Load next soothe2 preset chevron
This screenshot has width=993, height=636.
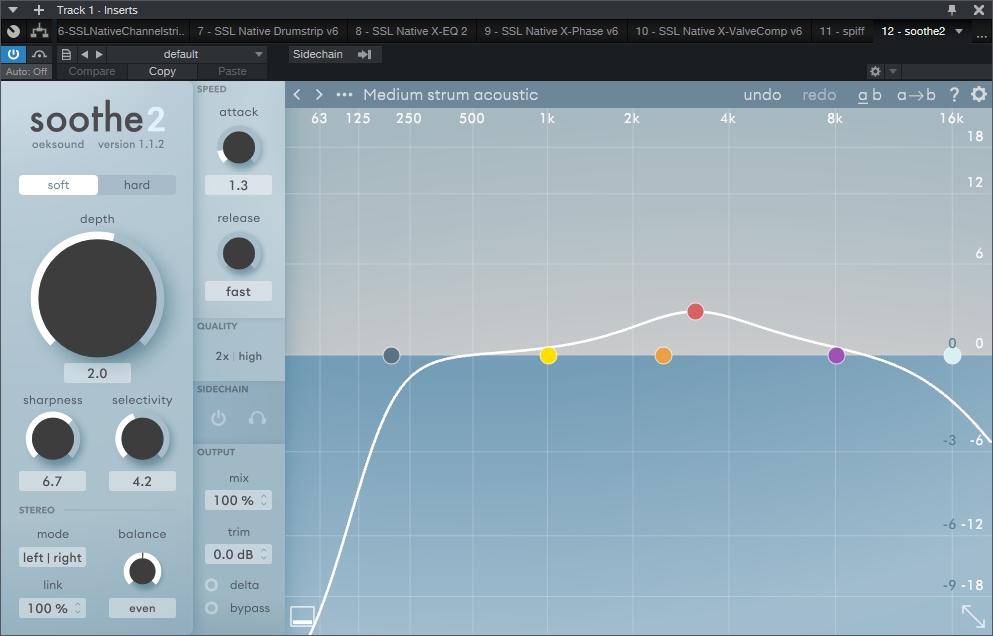(319, 94)
